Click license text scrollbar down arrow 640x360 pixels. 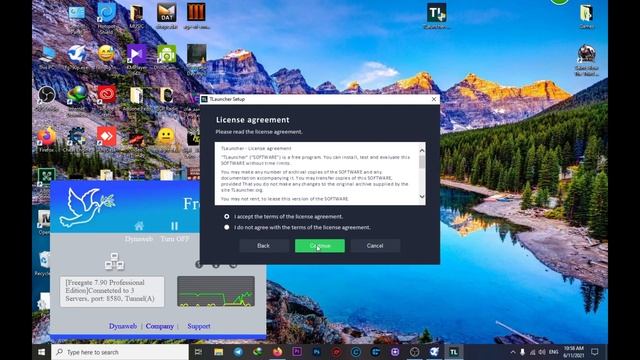422,197
